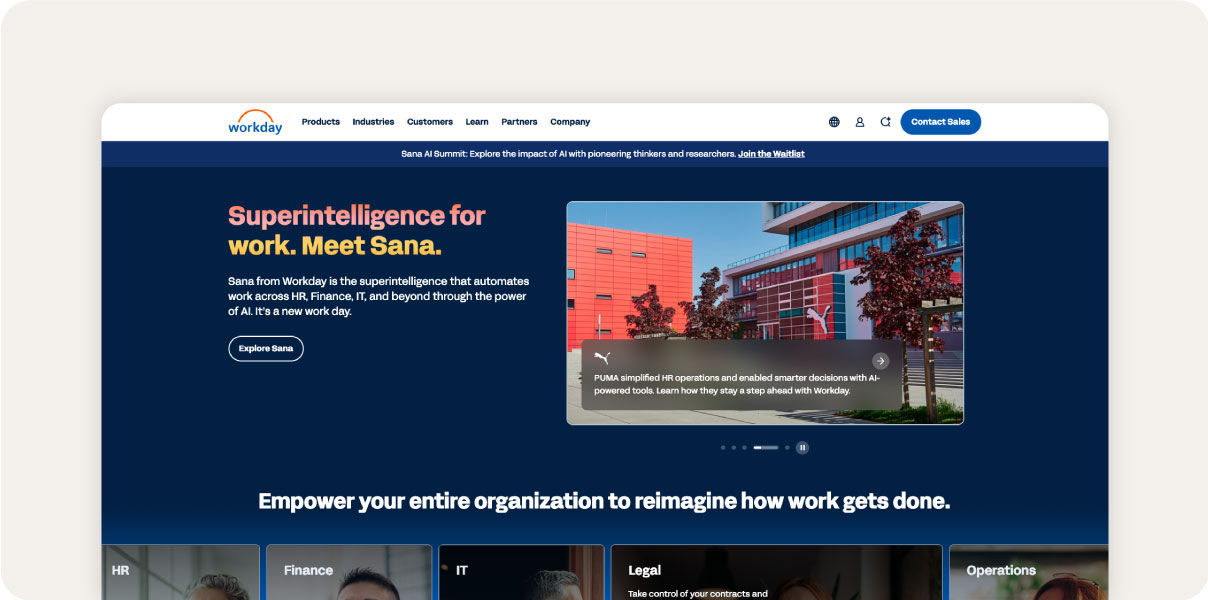This screenshot has width=1208, height=600.
Task: Click the Explore Sana button
Action: coord(266,348)
